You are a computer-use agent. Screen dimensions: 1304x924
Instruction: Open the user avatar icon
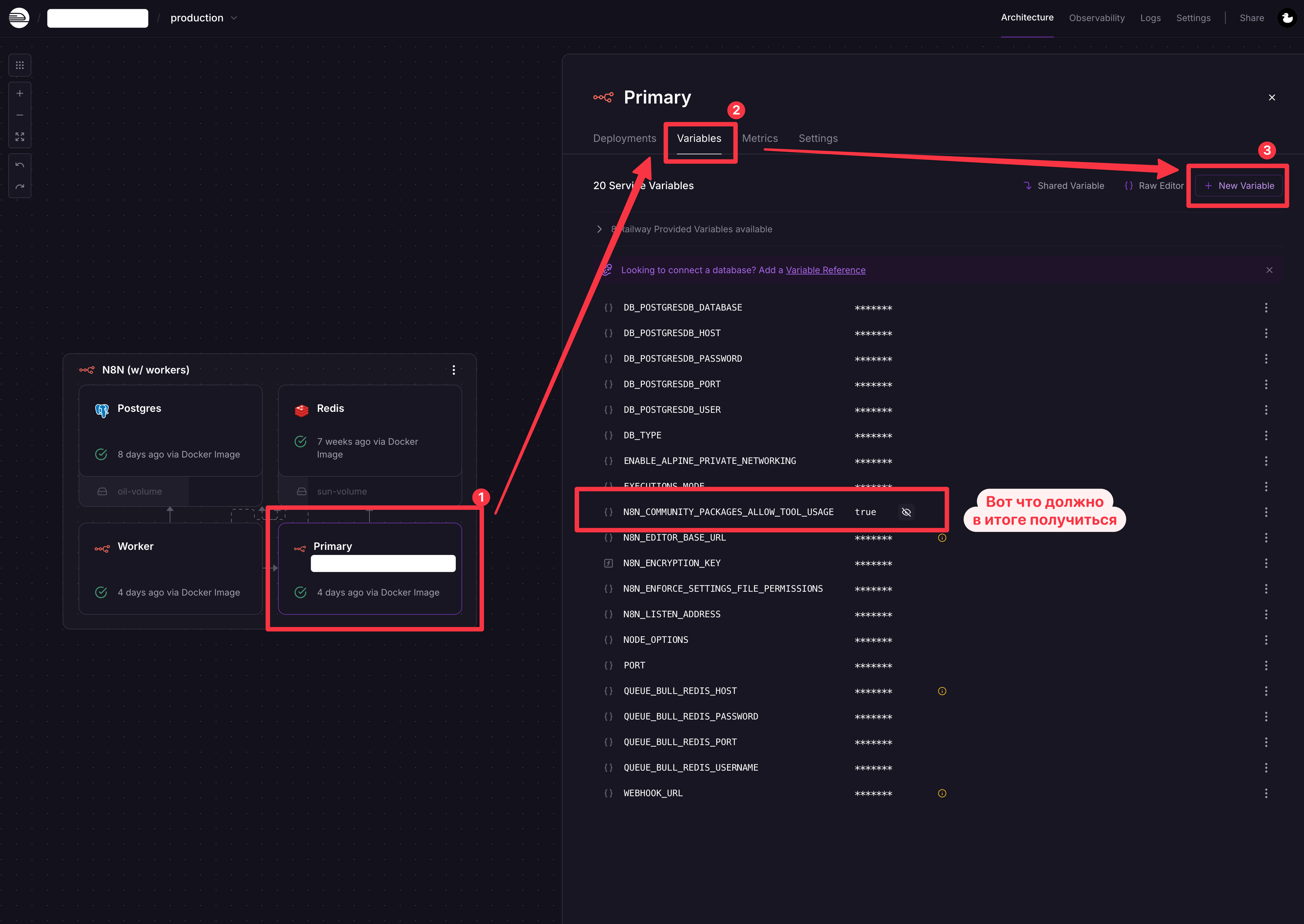point(1287,18)
